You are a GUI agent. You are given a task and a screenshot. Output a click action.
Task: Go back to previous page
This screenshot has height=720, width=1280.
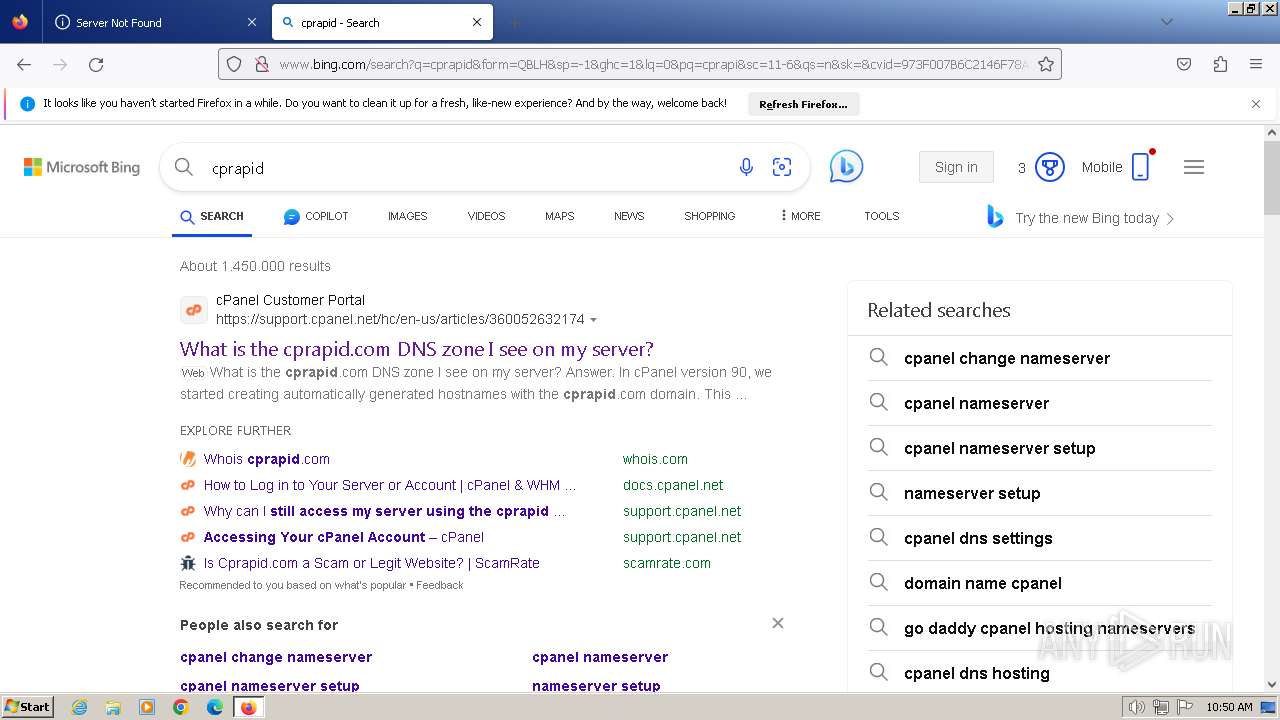point(24,64)
